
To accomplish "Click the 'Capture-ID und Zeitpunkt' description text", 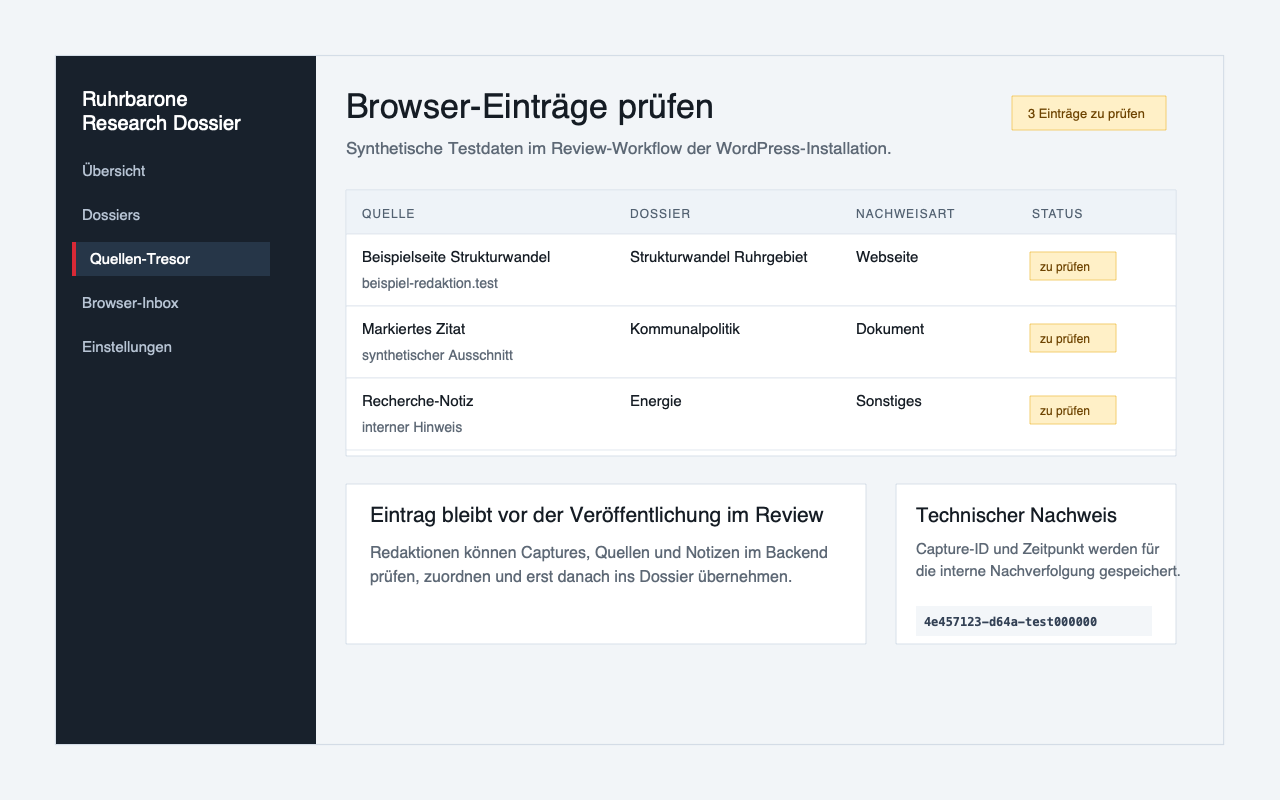I will (x=1048, y=560).
